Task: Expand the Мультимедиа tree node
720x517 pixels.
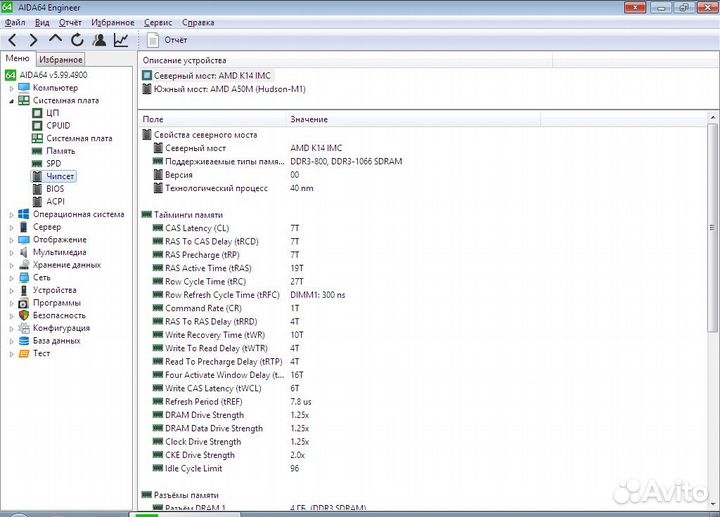Action: coord(11,253)
